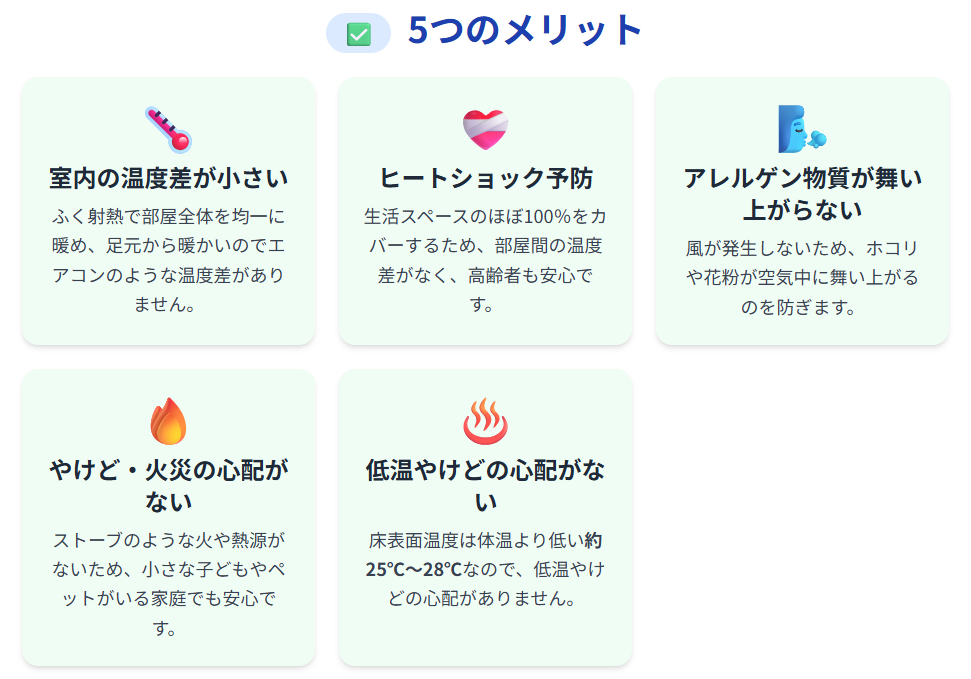
Task: Click the bandaged heart icon
Action: click(485, 129)
